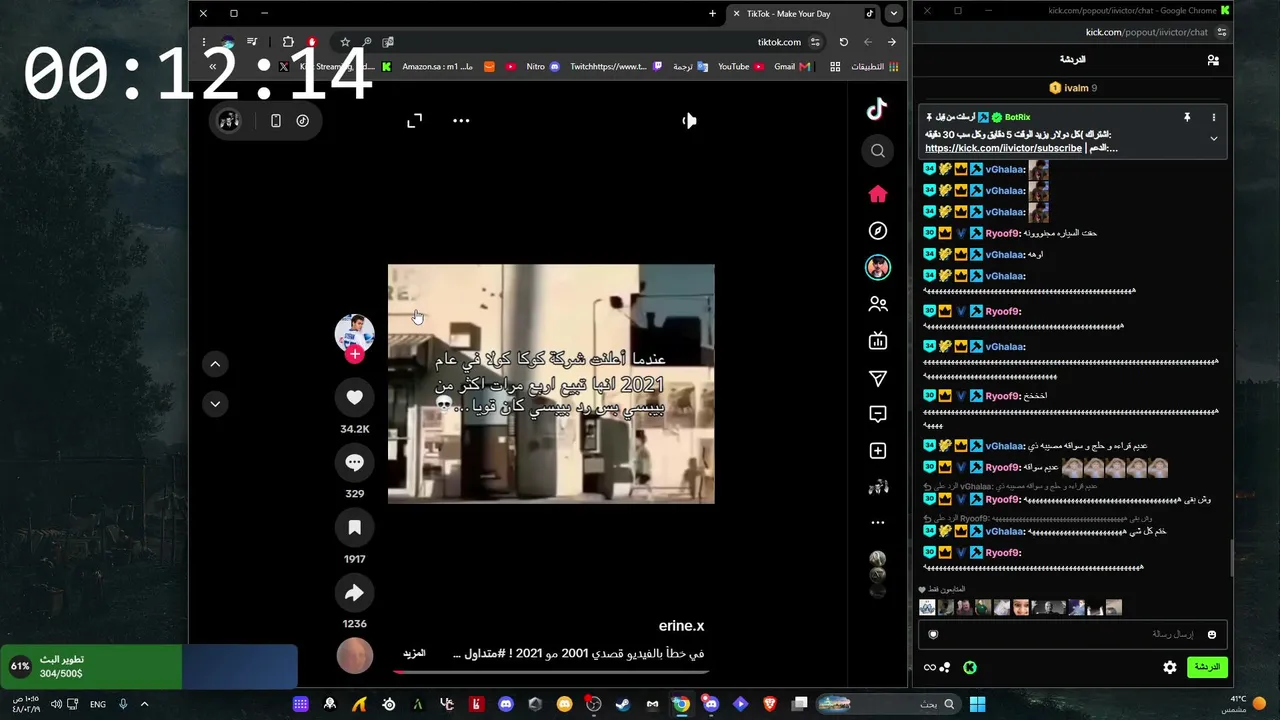Switch the ENG keyboard language in the system tray
This screenshot has width=1280, height=720.
(x=98, y=704)
